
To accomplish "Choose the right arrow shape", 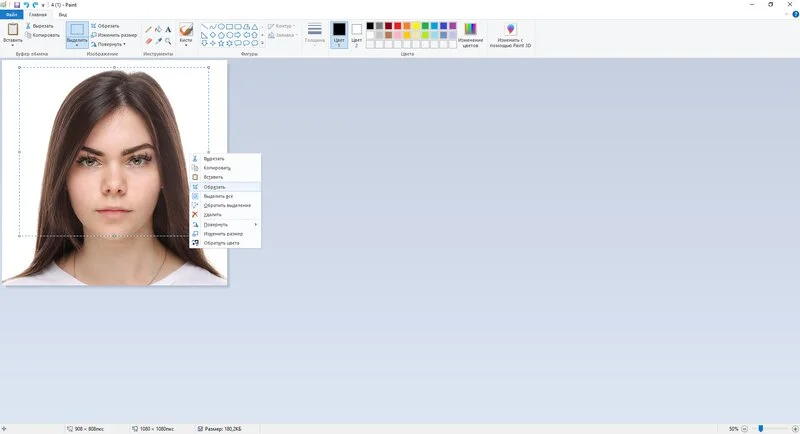I will (238, 35).
